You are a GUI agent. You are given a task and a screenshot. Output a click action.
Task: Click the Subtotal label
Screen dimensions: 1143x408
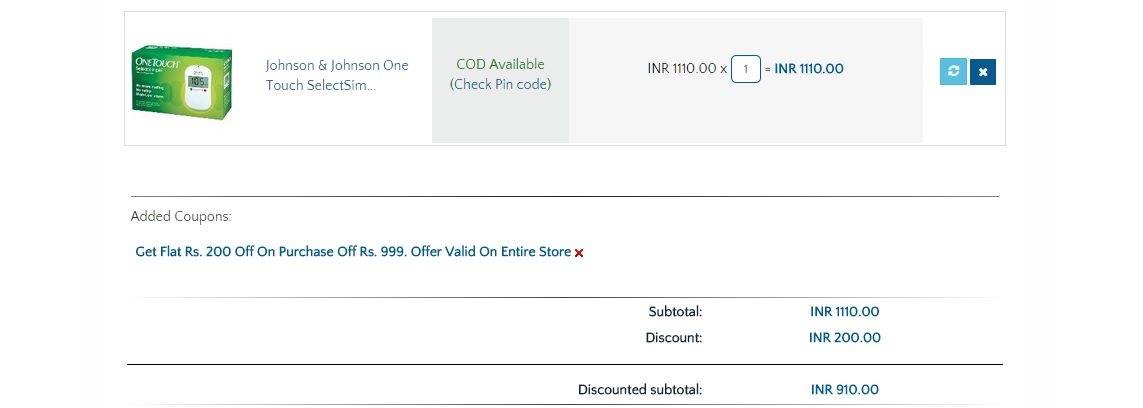coord(675,311)
